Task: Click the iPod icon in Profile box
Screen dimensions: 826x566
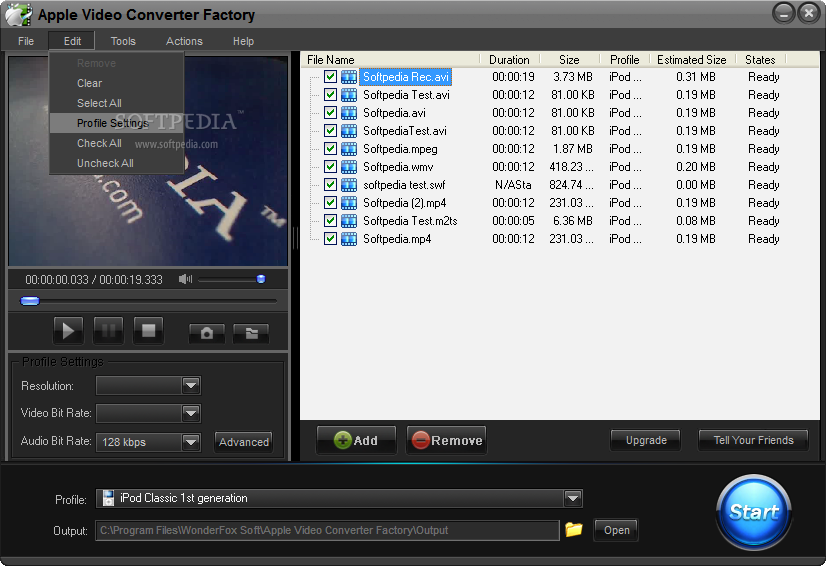Action: (108, 498)
